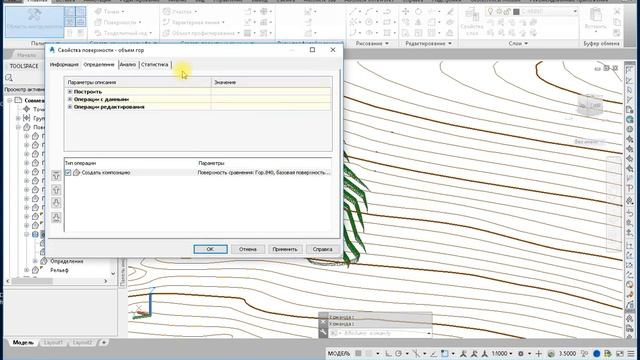Toggle object snap in the status bar
This screenshot has height=360, width=640.
(444, 353)
